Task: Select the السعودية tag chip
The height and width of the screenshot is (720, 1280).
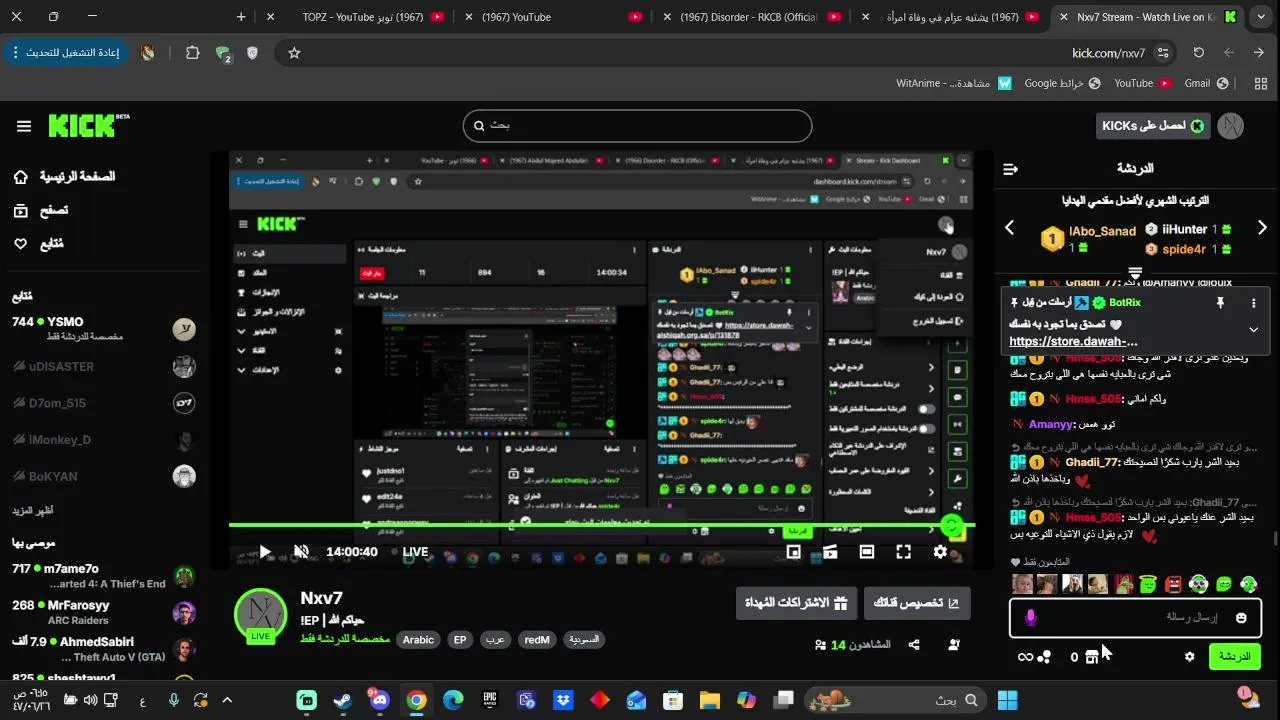Action: coord(584,640)
